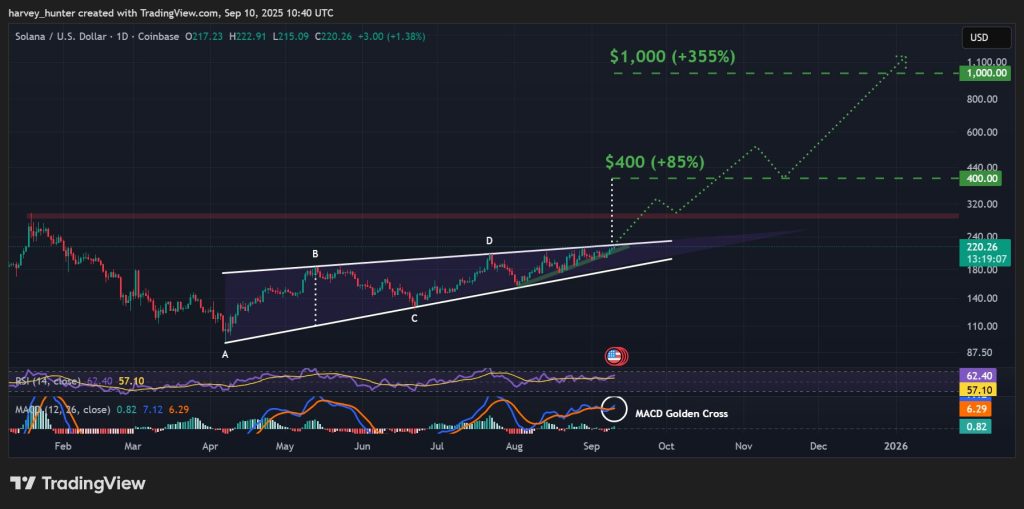1024x509 pixels.
Task: Click the TradingView logo icon
Action: [24, 484]
